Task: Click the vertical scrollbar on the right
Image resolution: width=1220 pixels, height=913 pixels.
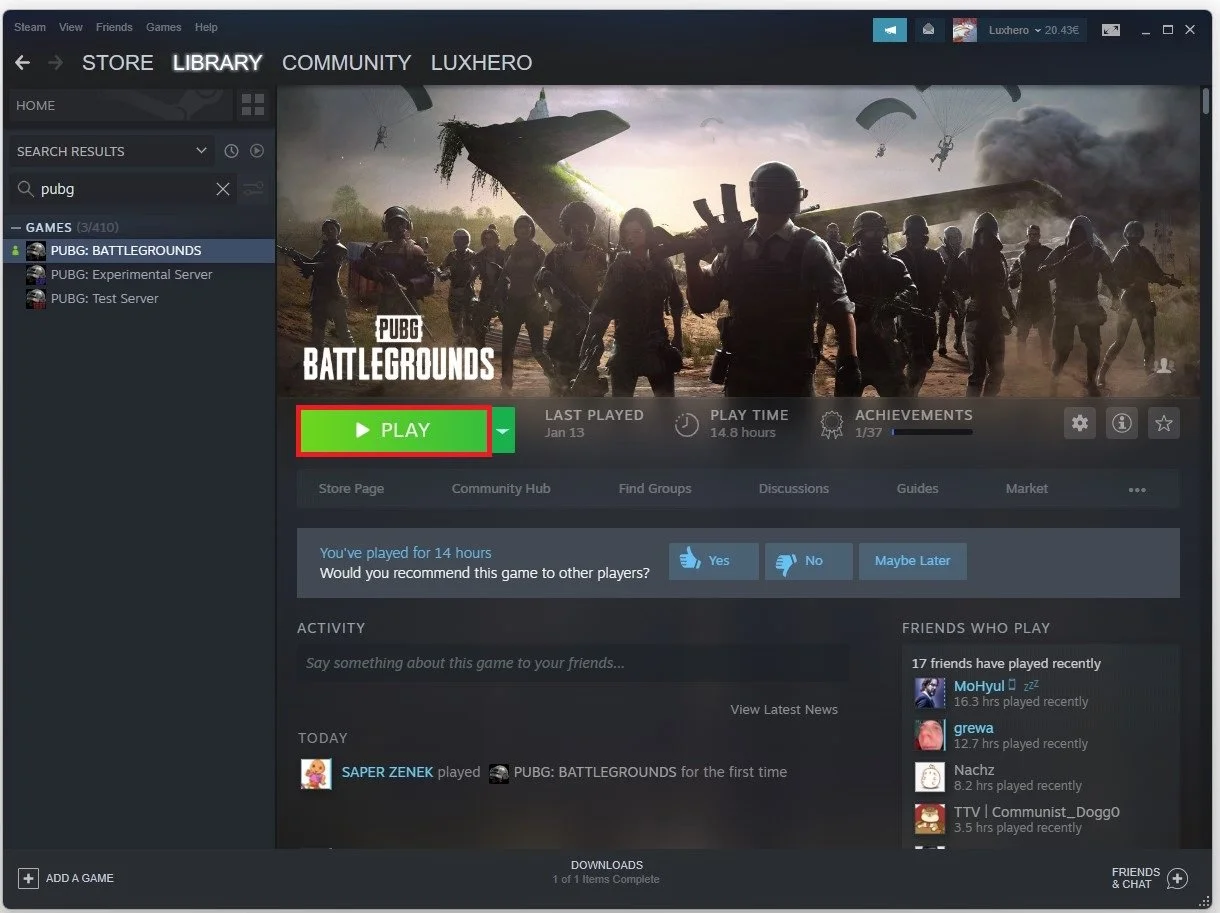Action: [x=1206, y=101]
